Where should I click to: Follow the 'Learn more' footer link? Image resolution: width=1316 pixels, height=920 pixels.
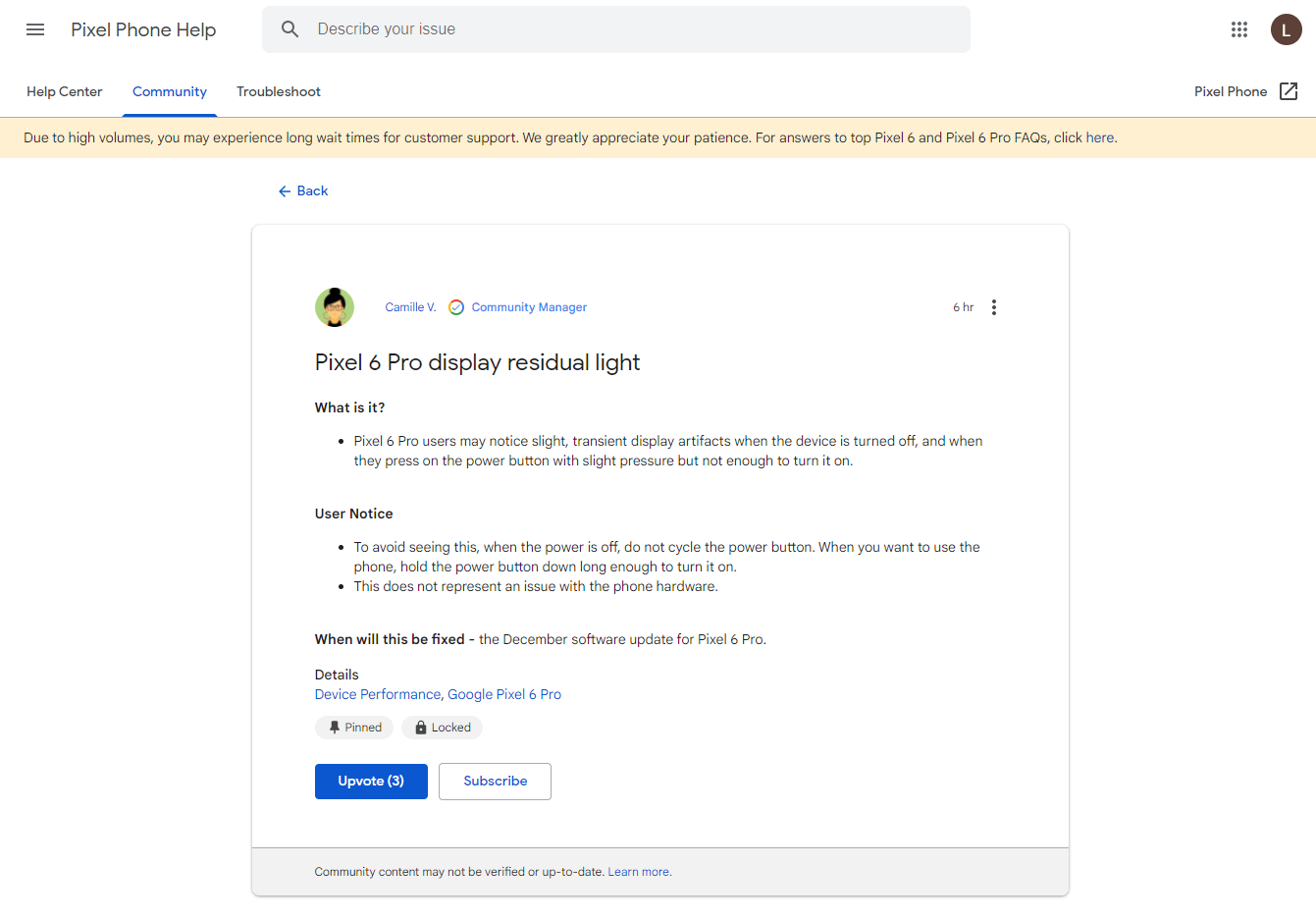pos(639,872)
